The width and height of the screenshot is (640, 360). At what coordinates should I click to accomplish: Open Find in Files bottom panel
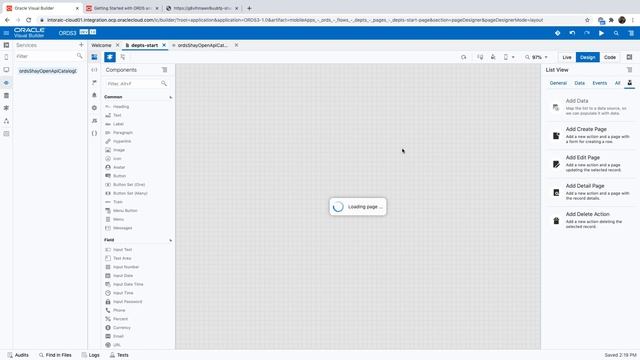55,355
